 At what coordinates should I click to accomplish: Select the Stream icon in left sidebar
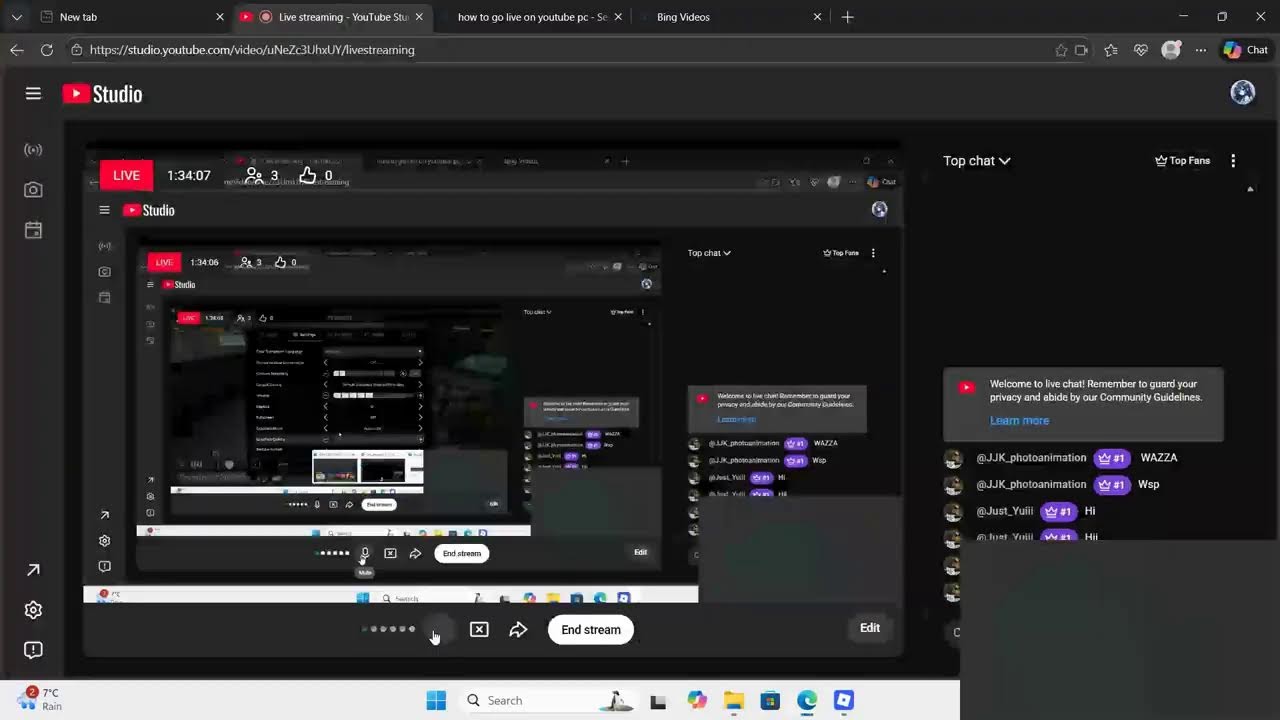click(x=33, y=150)
